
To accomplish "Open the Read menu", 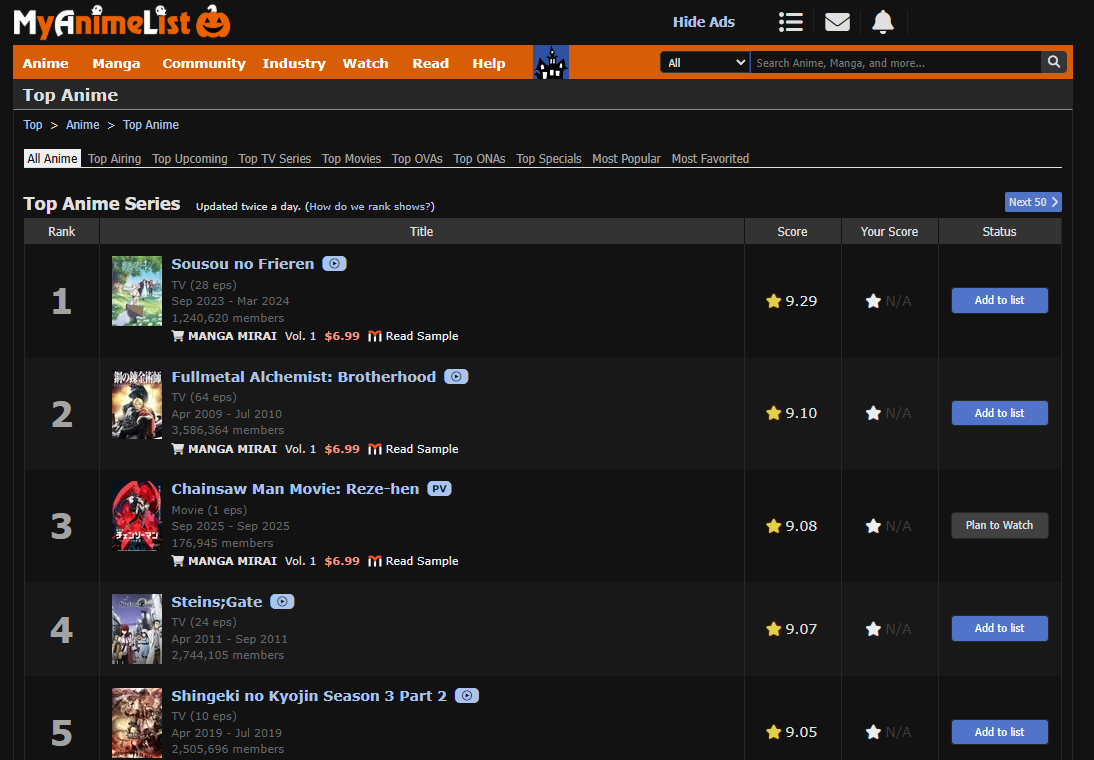I will point(430,63).
